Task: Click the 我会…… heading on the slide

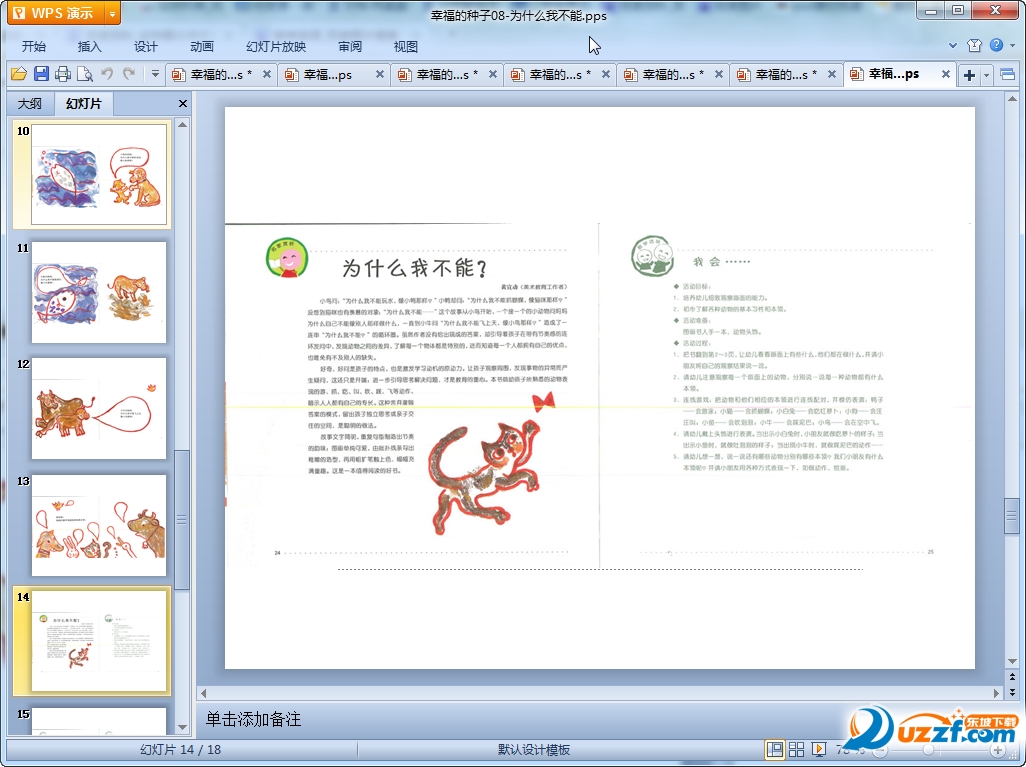Action: pyautogui.click(x=722, y=262)
